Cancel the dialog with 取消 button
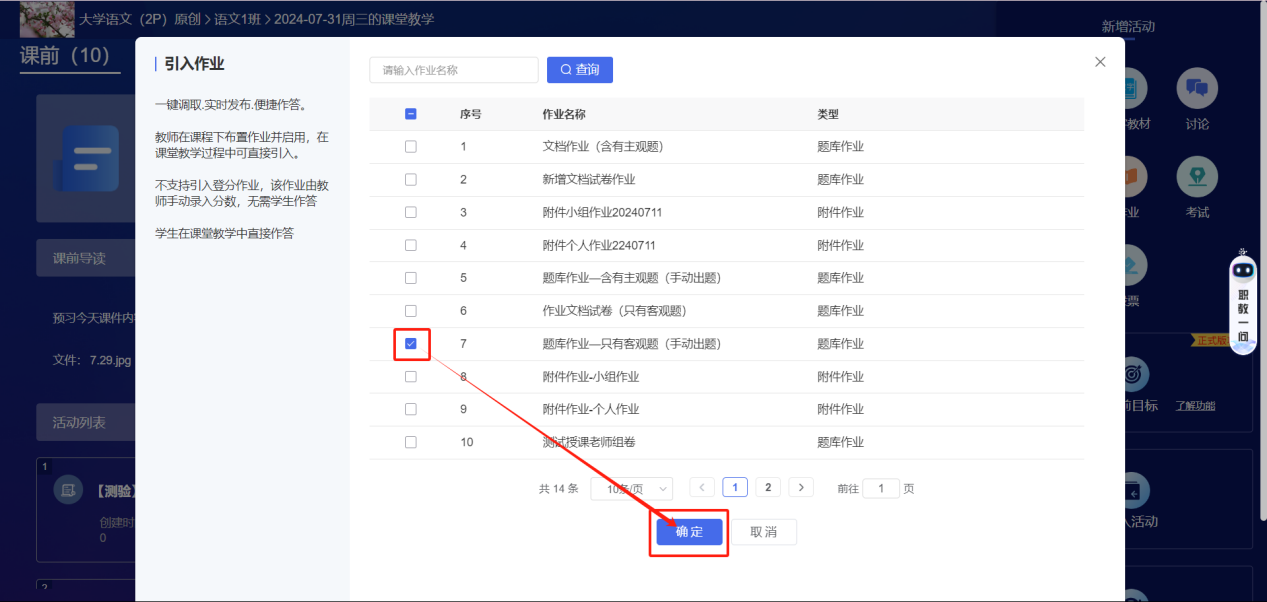 [764, 531]
